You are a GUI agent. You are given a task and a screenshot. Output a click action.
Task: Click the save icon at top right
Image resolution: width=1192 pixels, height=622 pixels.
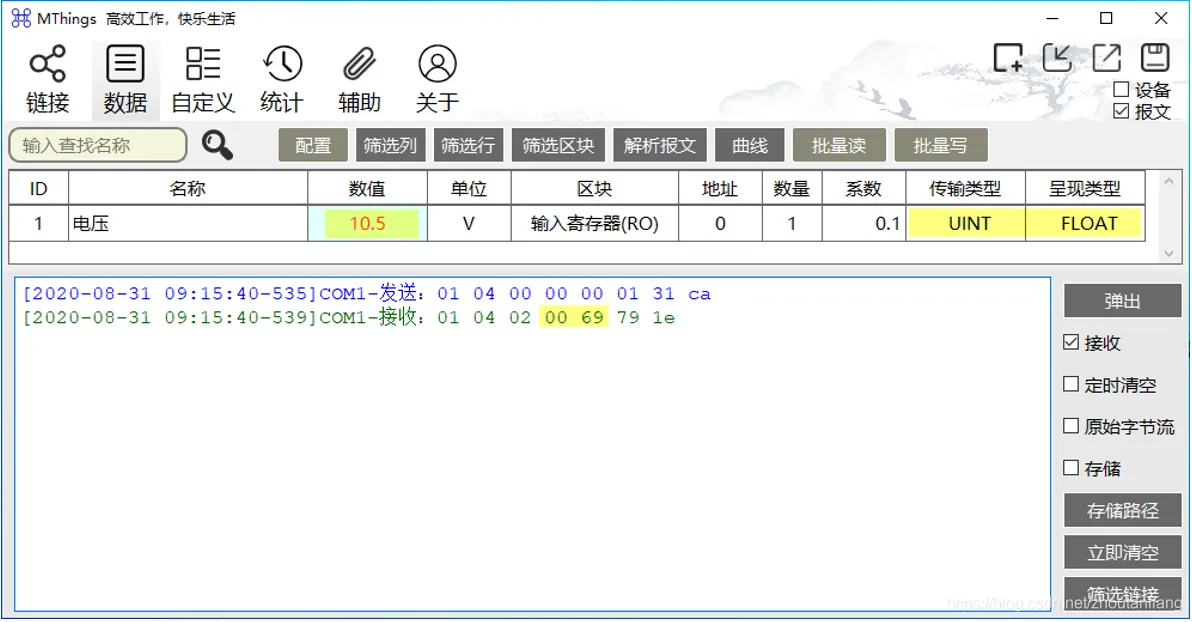click(1154, 58)
